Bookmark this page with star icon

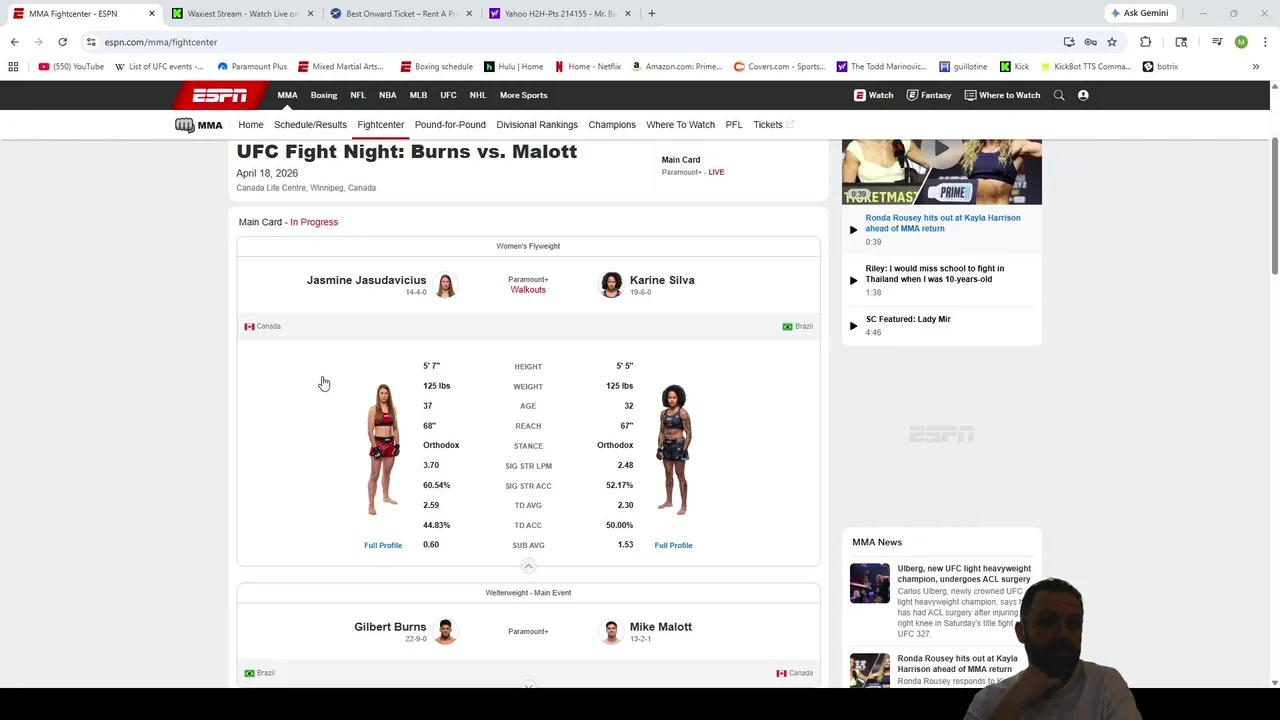[1111, 42]
